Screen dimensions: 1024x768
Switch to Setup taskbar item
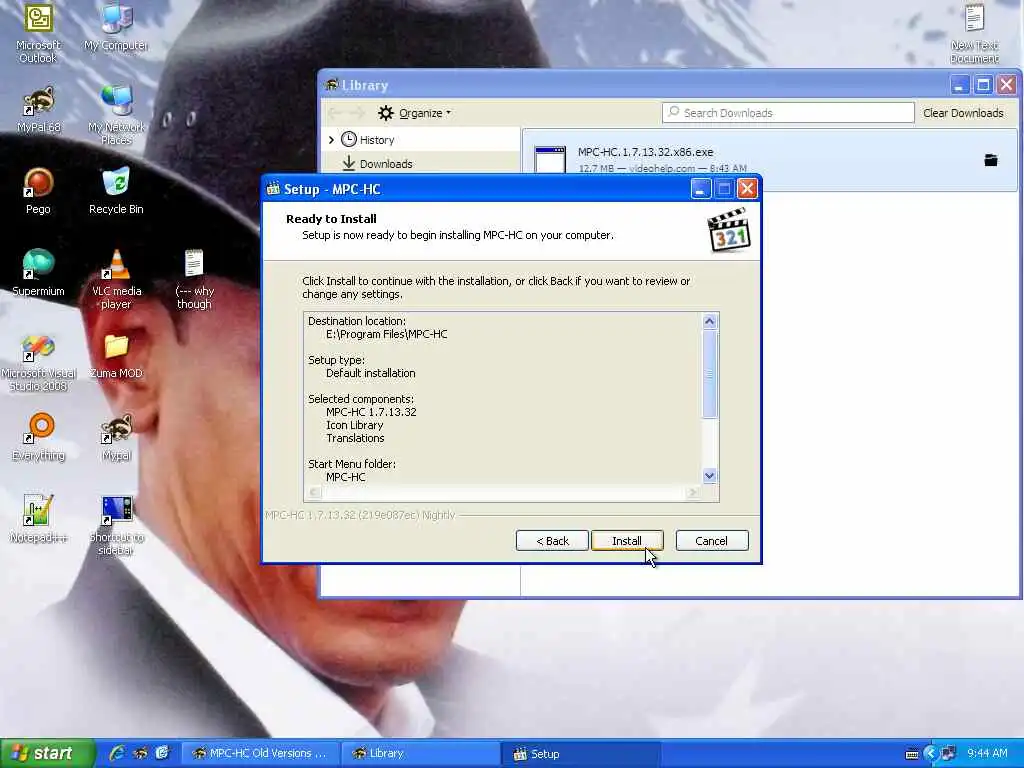[581, 754]
